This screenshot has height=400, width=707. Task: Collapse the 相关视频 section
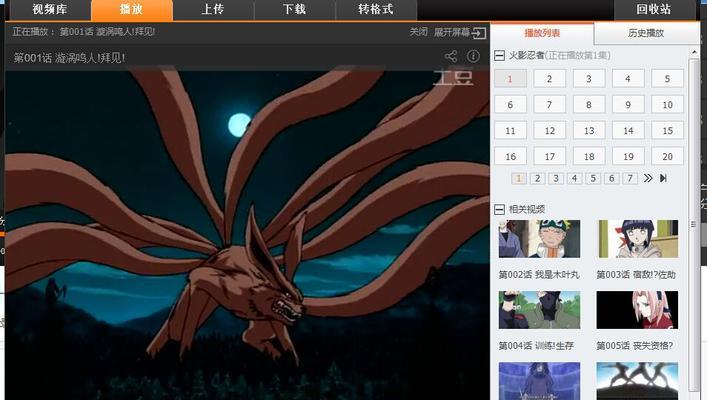tap(499, 209)
